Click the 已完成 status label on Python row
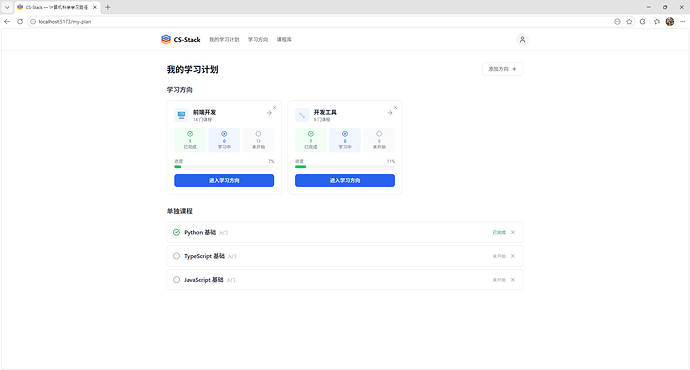This screenshot has width=690, height=370. [499, 232]
